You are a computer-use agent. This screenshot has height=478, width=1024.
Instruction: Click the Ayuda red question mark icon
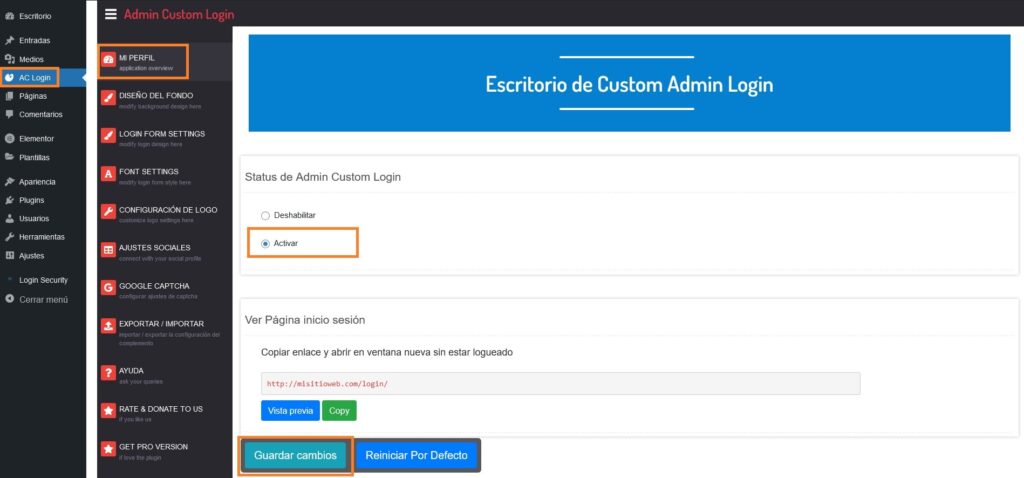point(108,373)
